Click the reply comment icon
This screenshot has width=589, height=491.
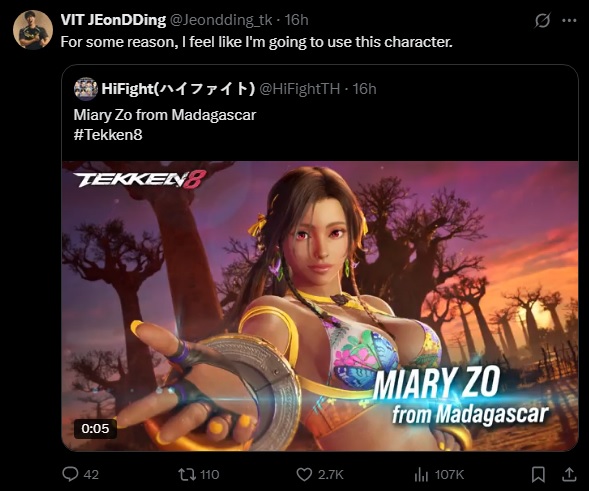(70, 474)
